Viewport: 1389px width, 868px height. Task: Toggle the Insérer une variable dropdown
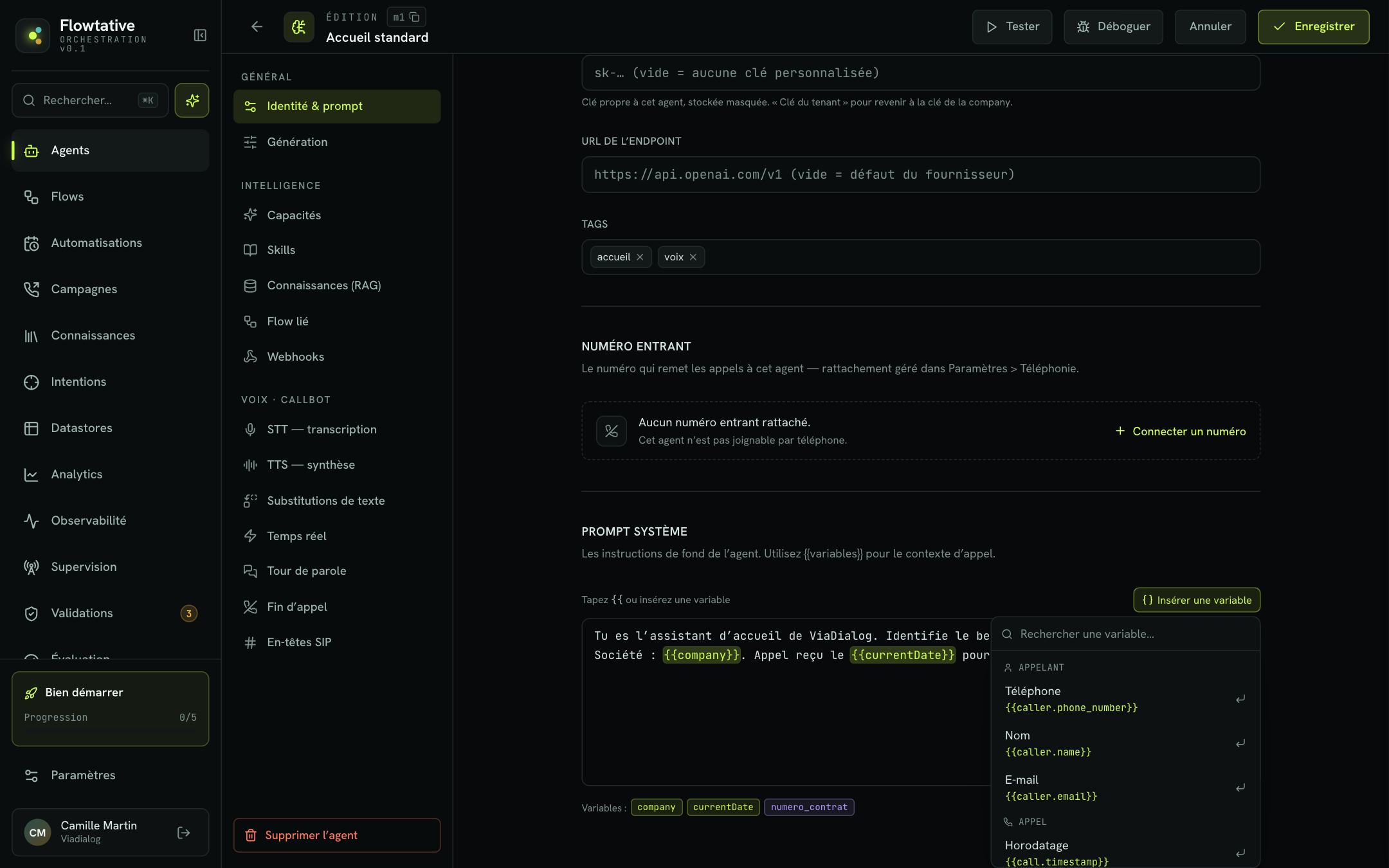point(1197,600)
